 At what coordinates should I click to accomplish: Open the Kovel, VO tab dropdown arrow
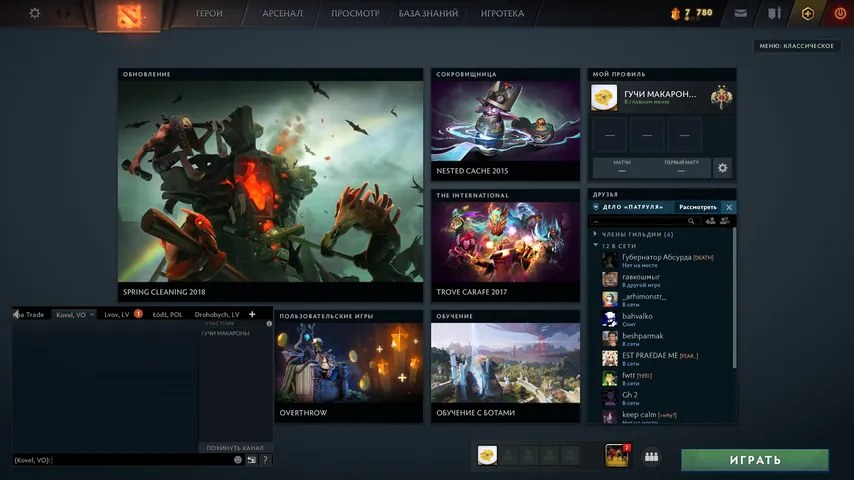point(92,314)
